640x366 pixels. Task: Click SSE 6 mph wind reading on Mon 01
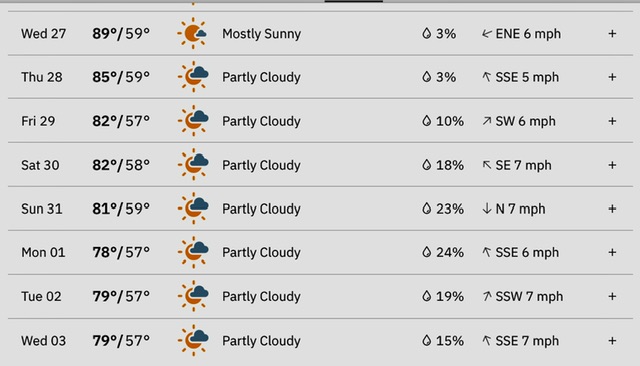[527, 252]
